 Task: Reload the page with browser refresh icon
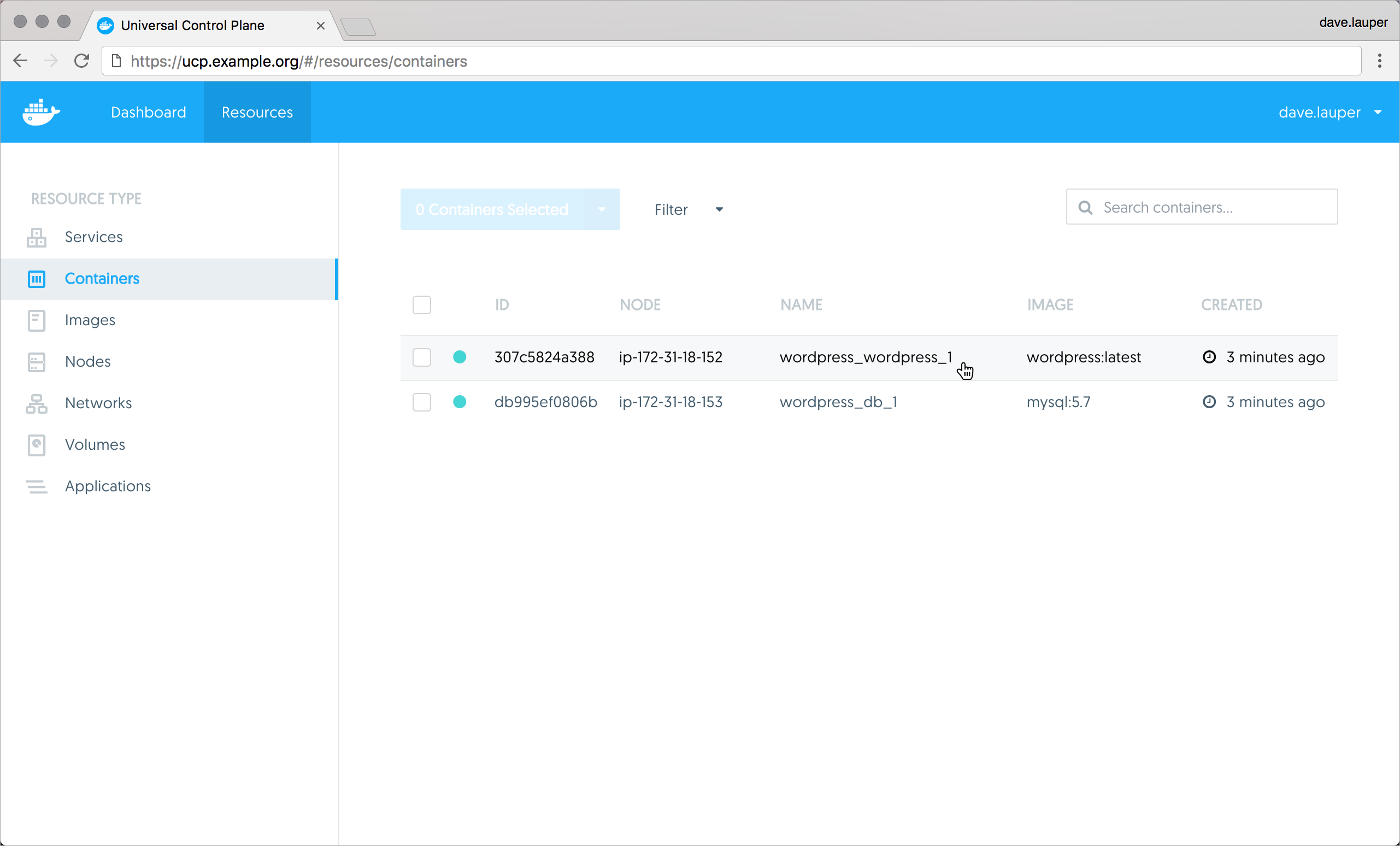[x=82, y=61]
